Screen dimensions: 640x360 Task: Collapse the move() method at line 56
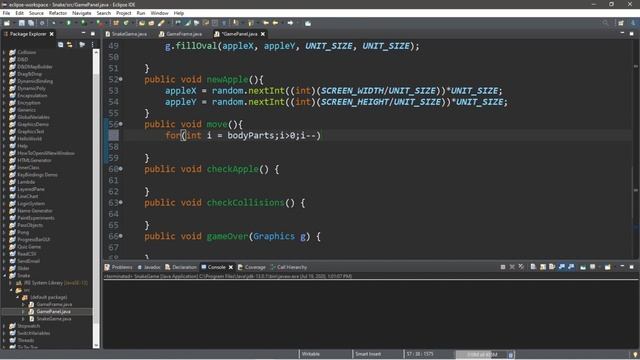pyautogui.click(x=120, y=124)
